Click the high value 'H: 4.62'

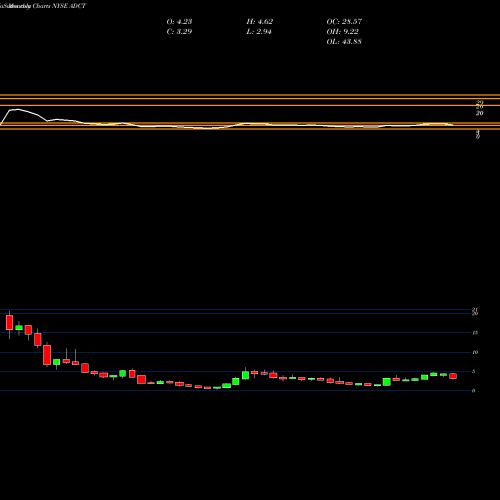pos(260,22)
